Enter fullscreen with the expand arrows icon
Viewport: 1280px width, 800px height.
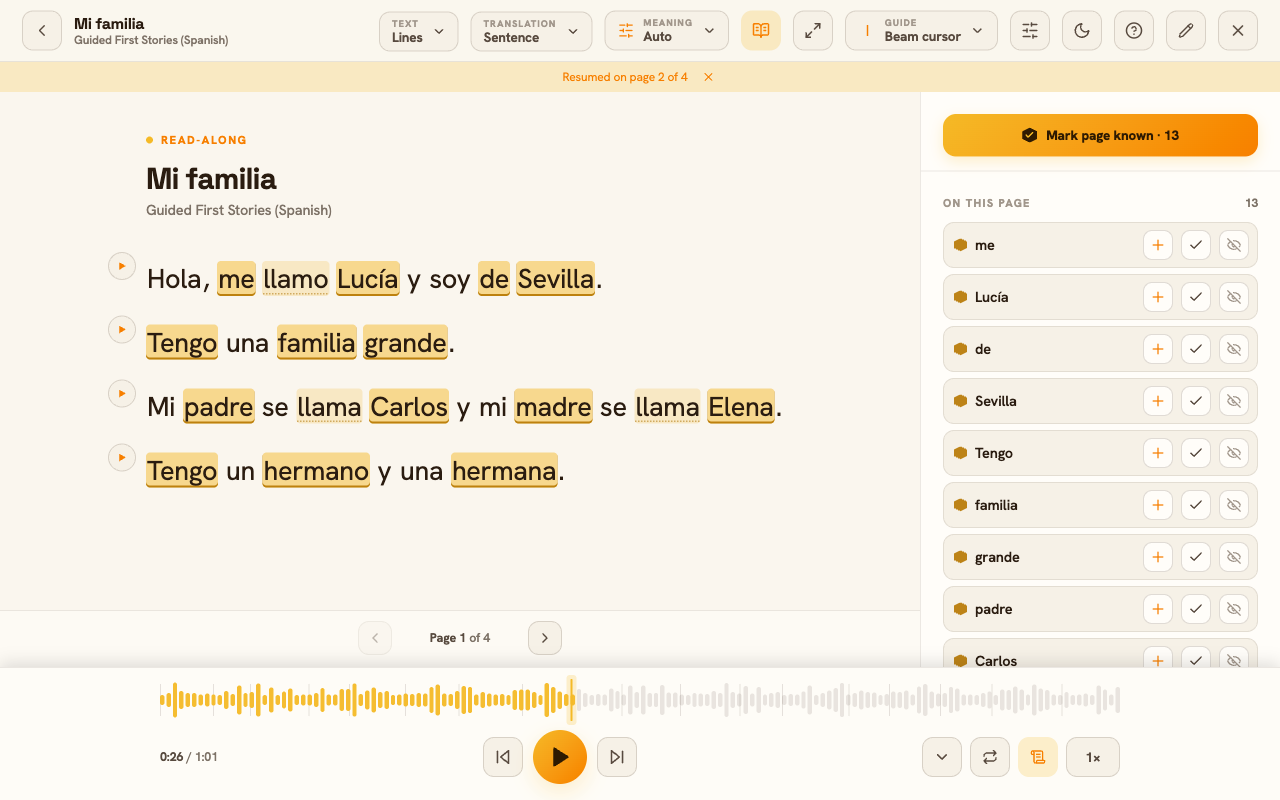pos(813,31)
